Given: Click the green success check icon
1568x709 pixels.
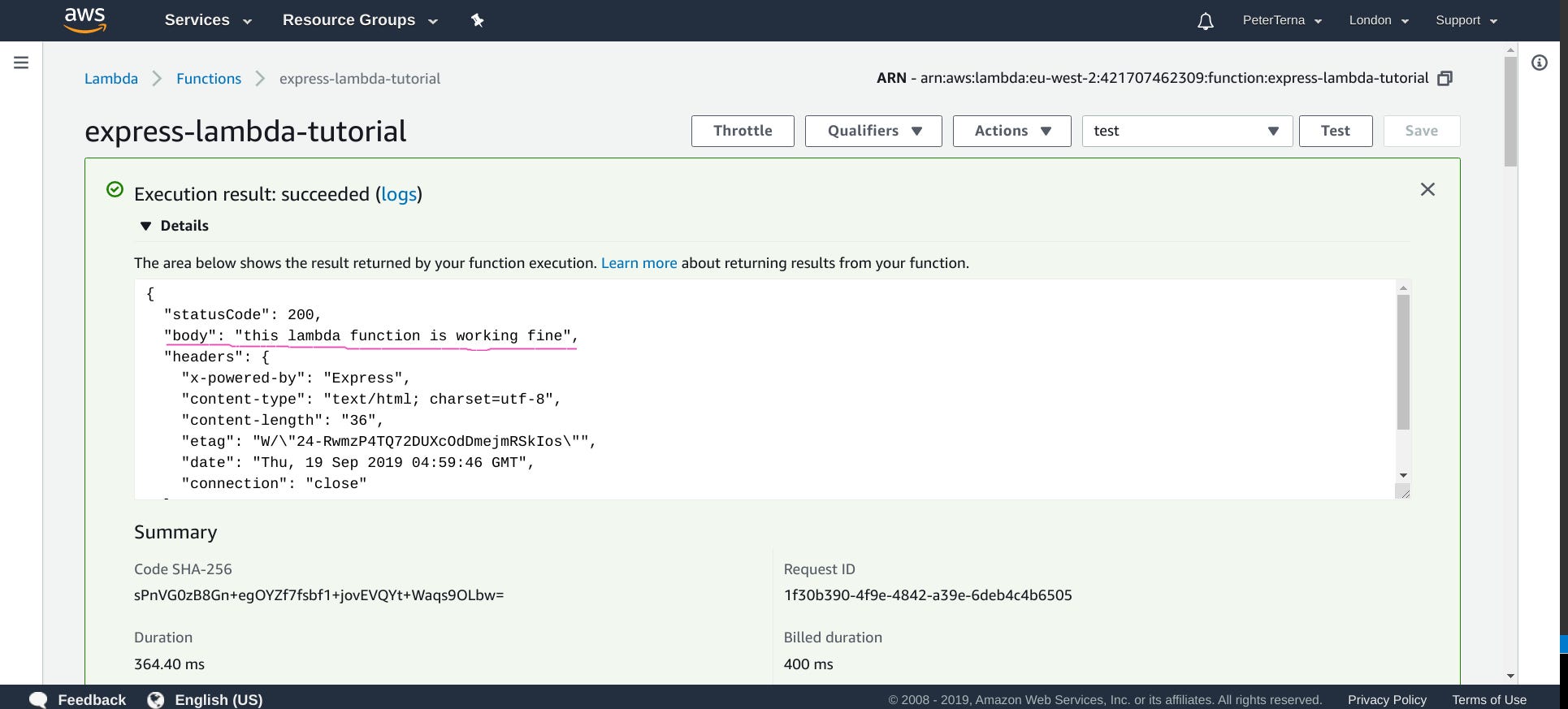Looking at the screenshot, I should tap(115, 189).
